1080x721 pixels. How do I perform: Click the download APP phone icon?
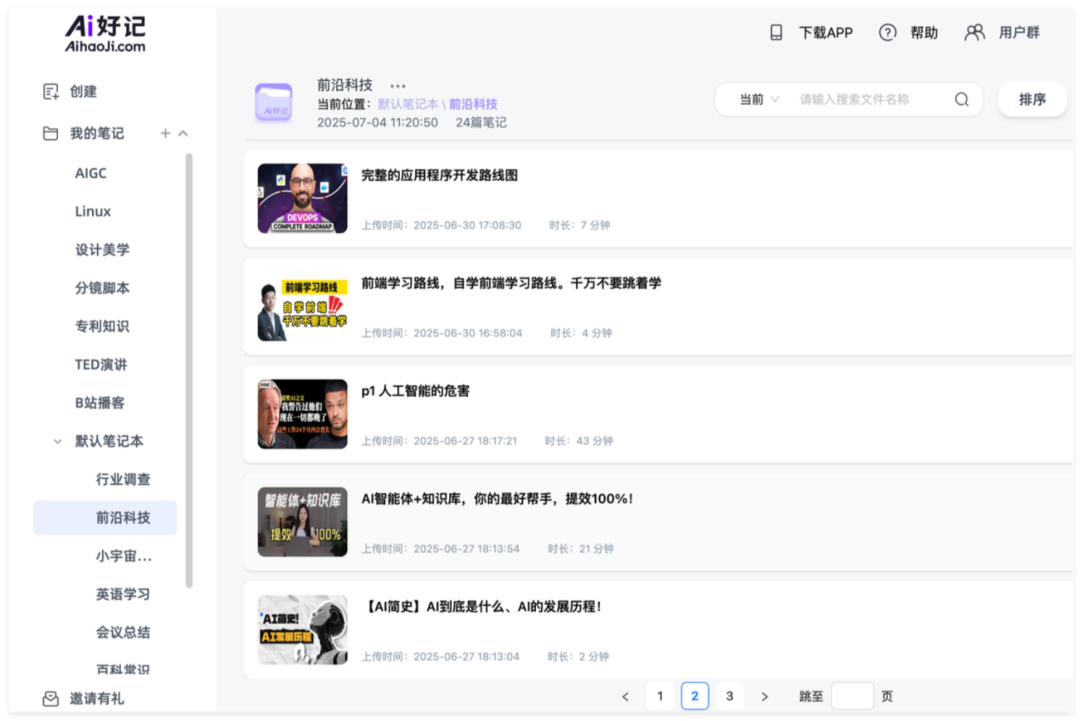click(x=776, y=33)
